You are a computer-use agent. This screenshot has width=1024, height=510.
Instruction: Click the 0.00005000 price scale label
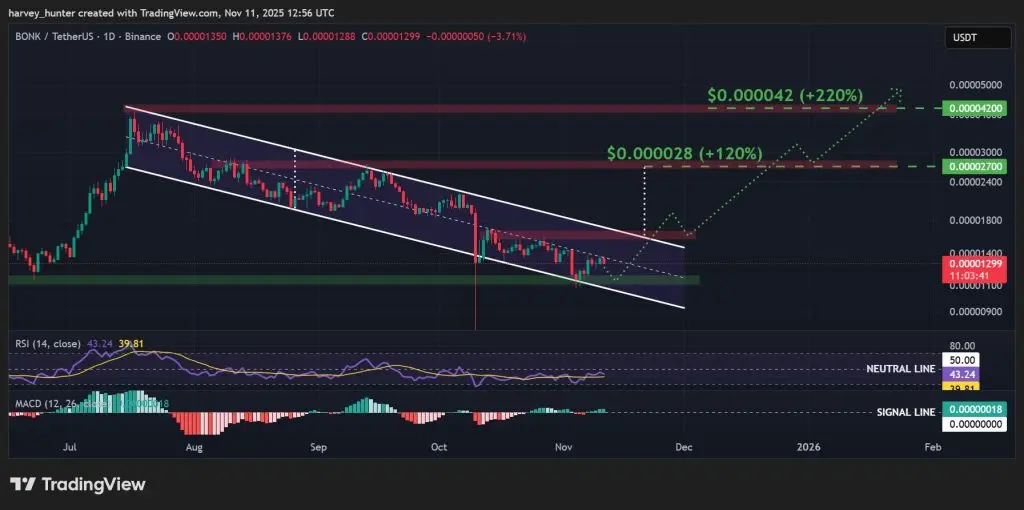(974, 85)
